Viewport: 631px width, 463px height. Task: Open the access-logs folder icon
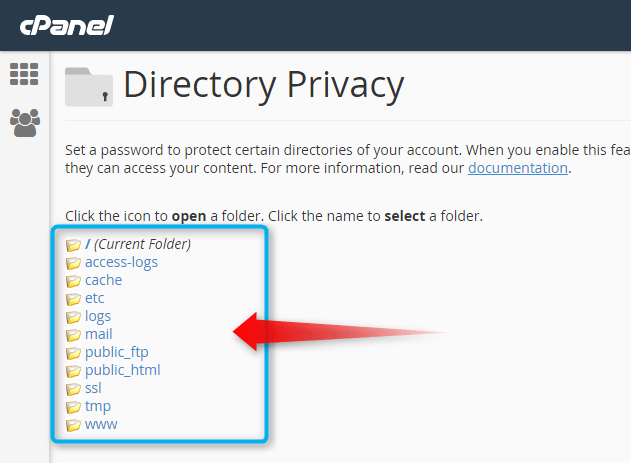(73, 263)
